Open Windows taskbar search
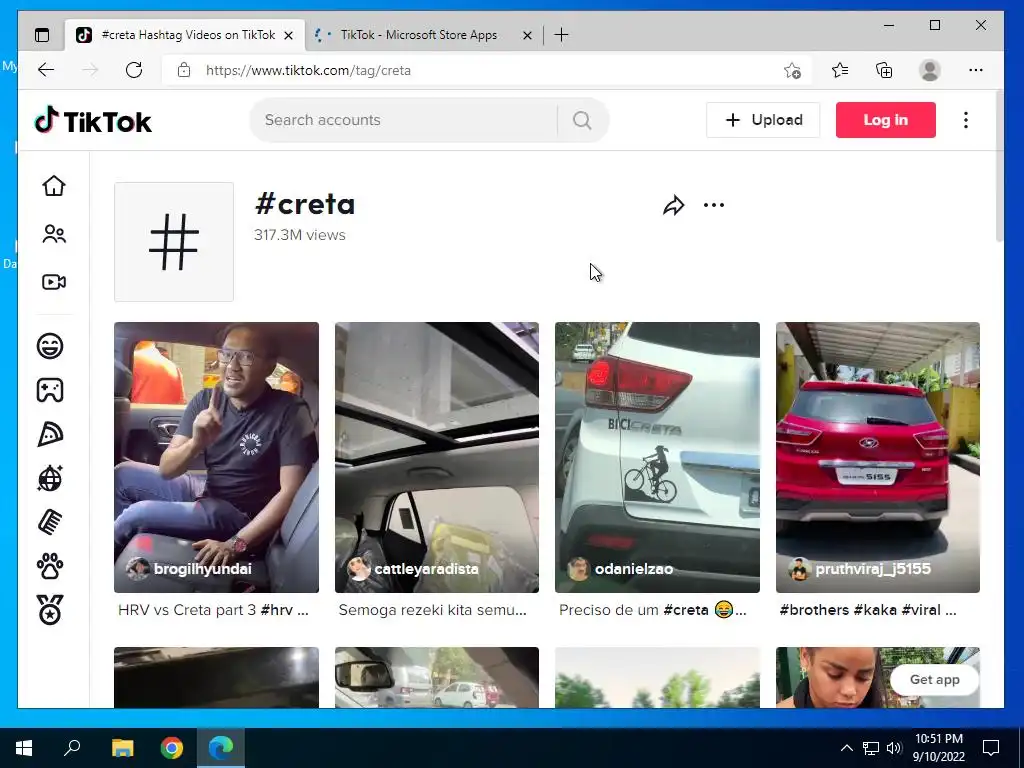 [72, 748]
